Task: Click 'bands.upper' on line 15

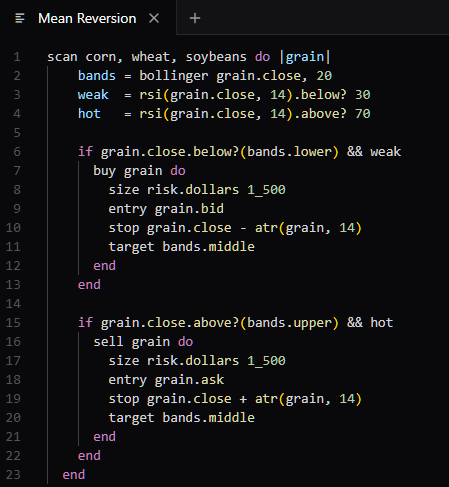Action: (289, 323)
